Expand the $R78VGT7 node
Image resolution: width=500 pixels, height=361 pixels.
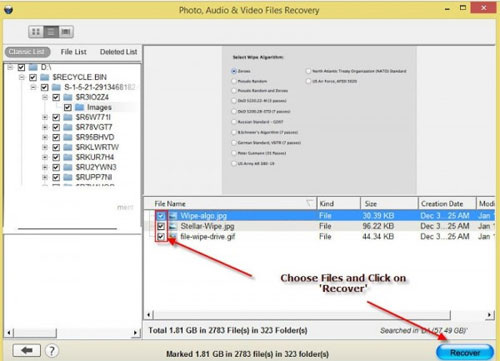click(x=45, y=127)
